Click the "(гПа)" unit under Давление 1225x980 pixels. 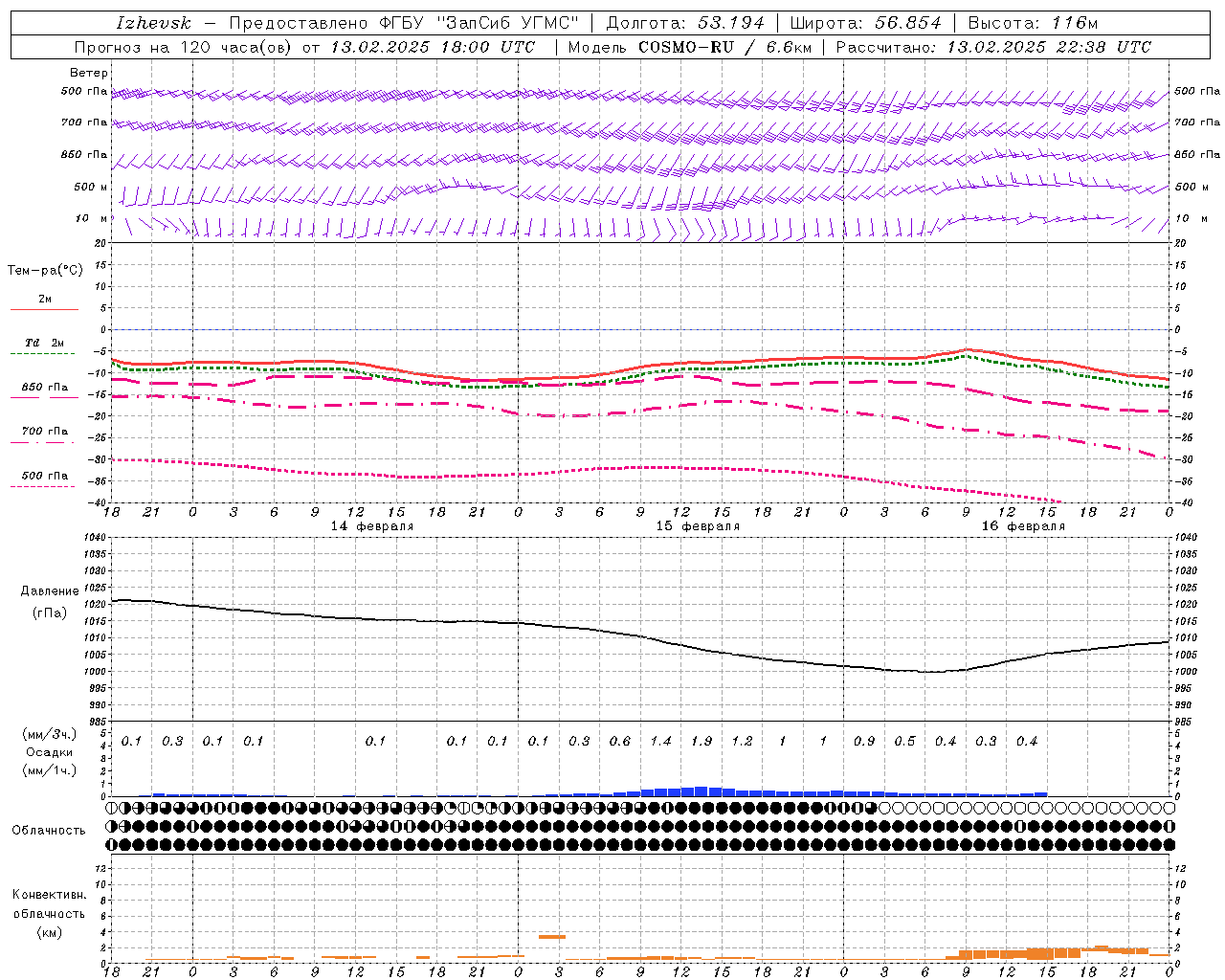pyautogui.click(x=50, y=613)
